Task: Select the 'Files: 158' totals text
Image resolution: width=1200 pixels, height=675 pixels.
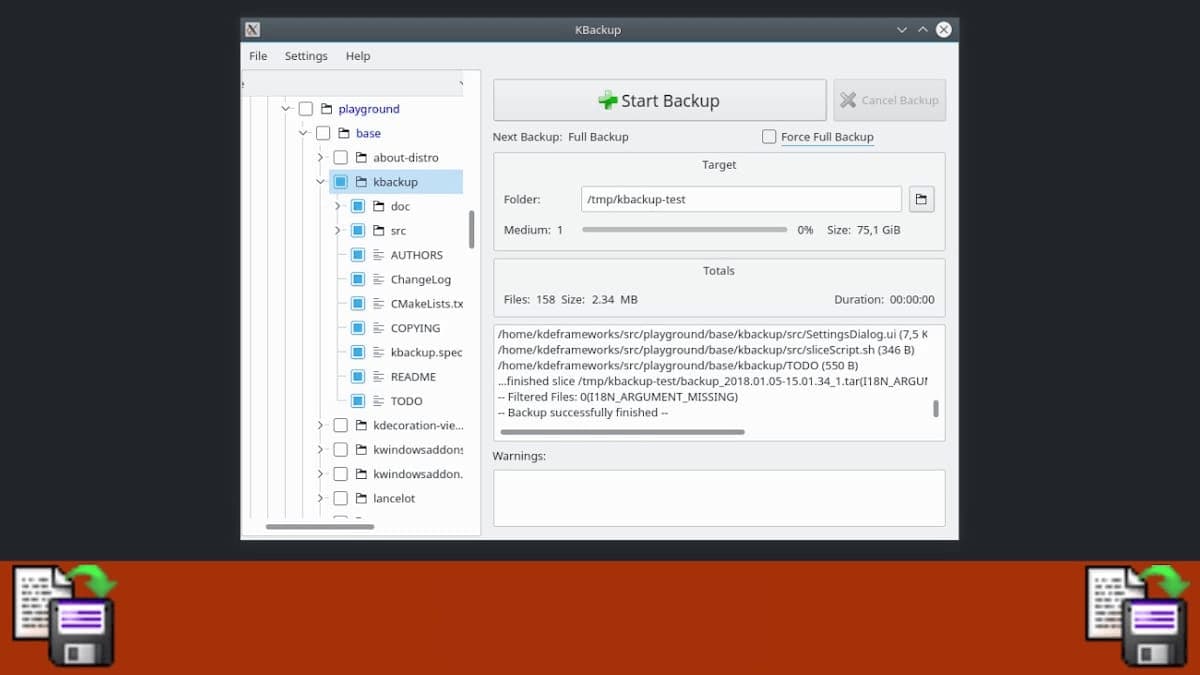Action: coord(529,299)
